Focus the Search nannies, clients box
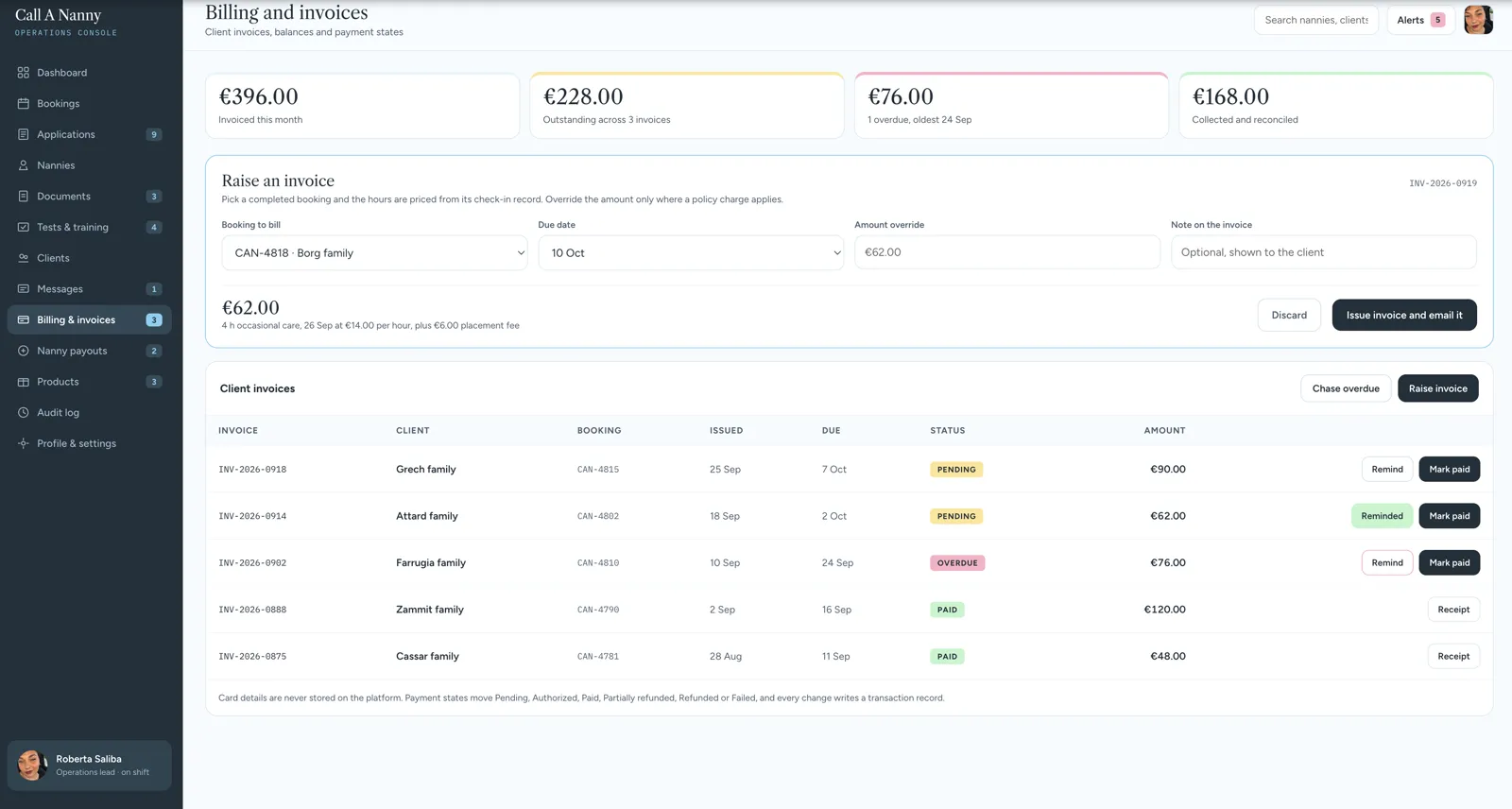The width and height of the screenshot is (1512, 809). pos(1316,20)
